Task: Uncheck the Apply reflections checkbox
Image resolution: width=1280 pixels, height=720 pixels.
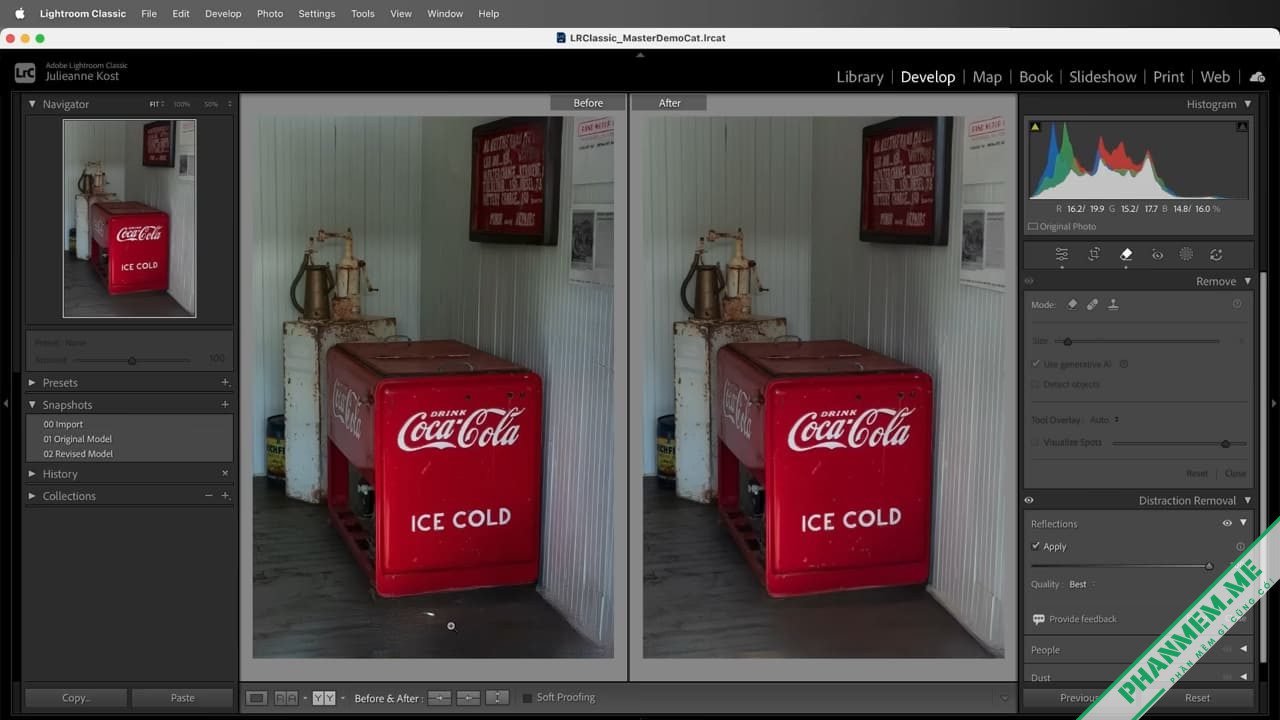Action: click(1036, 546)
